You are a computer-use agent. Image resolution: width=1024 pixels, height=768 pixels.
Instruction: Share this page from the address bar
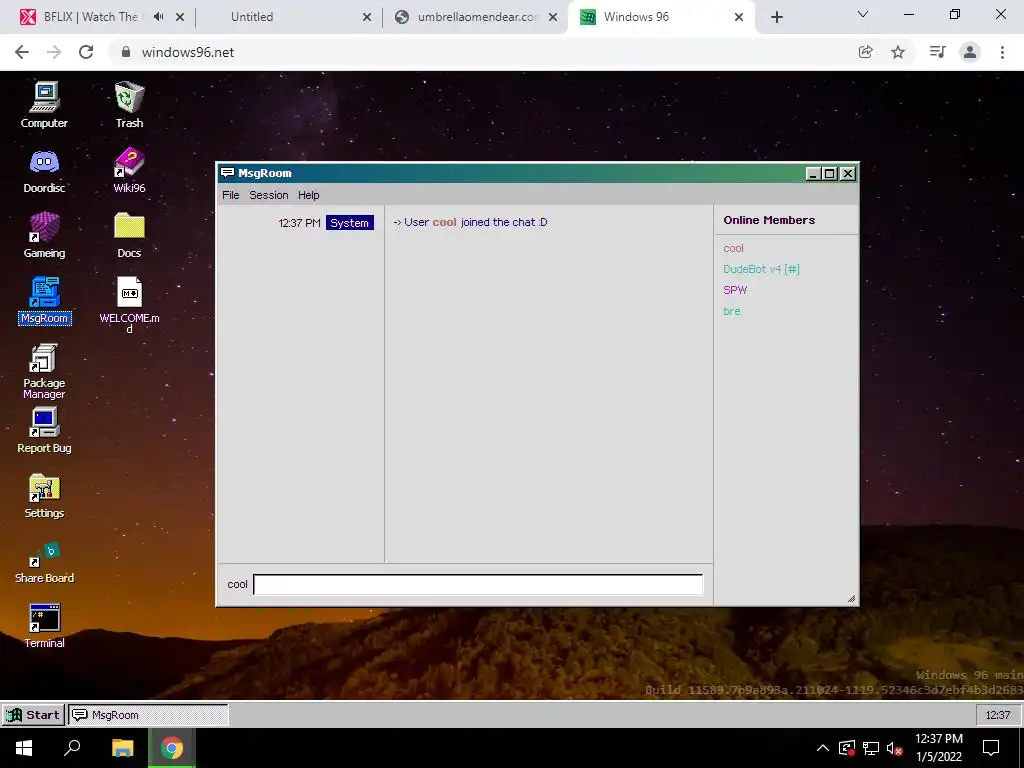(x=865, y=52)
